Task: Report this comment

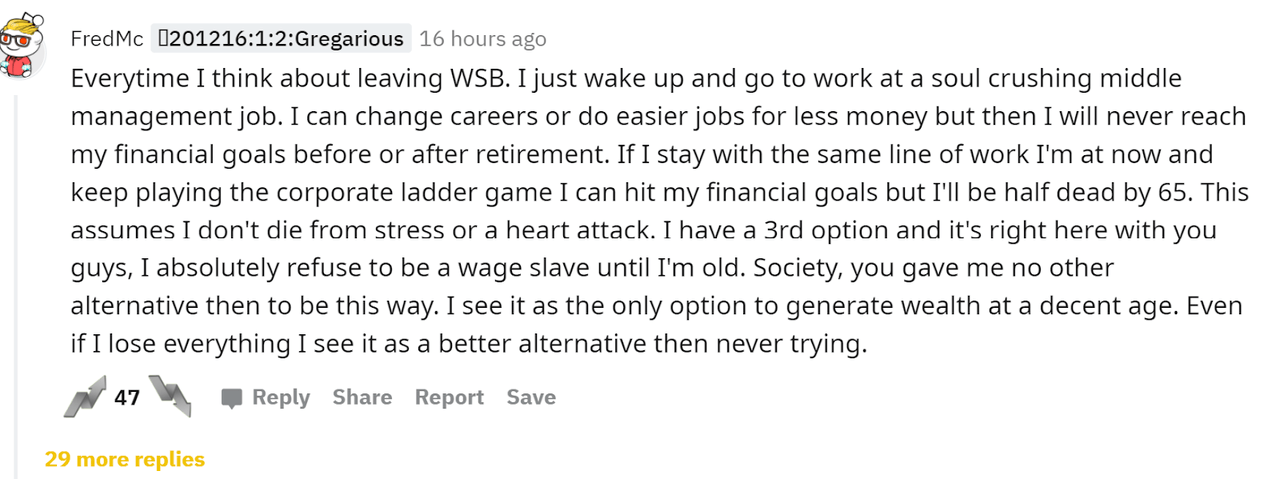Action: coord(449,397)
